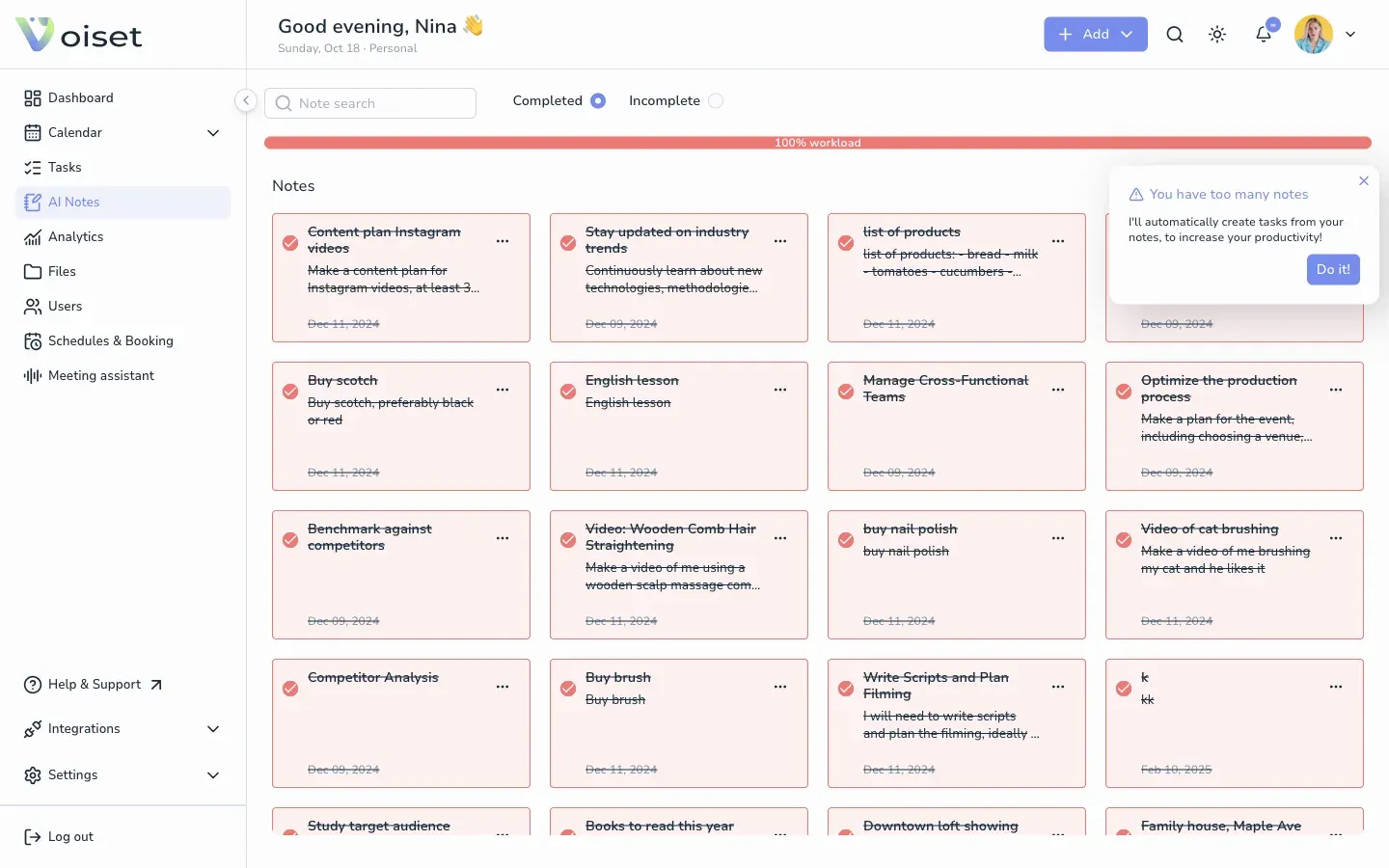
Task: Open the Help & Support link
Action: (x=94, y=685)
